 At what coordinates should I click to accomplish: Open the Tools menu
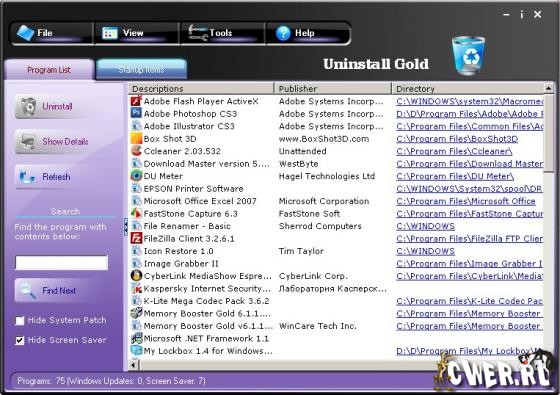(222, 34)
